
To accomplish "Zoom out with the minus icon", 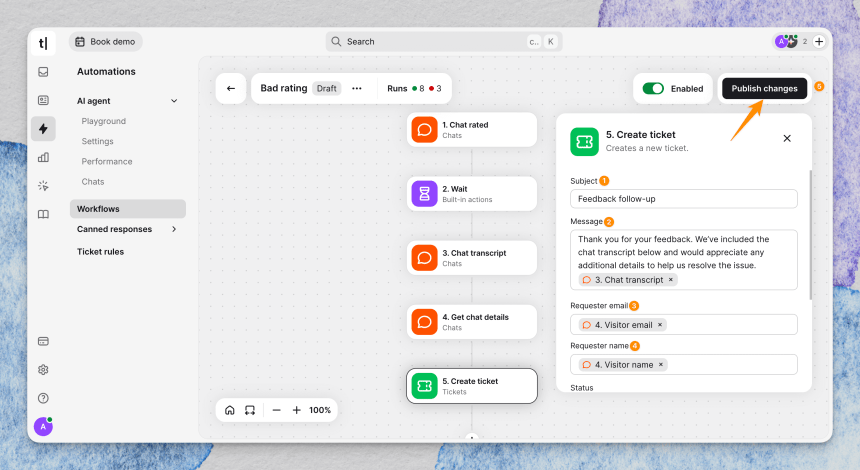I will (x=276, y=410).
